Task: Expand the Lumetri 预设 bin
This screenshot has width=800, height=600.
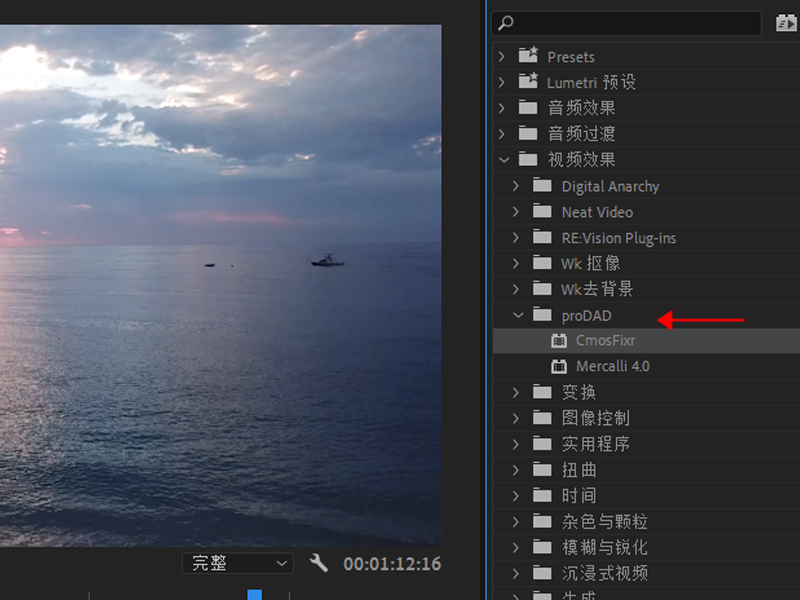Action: pos(502,82)
